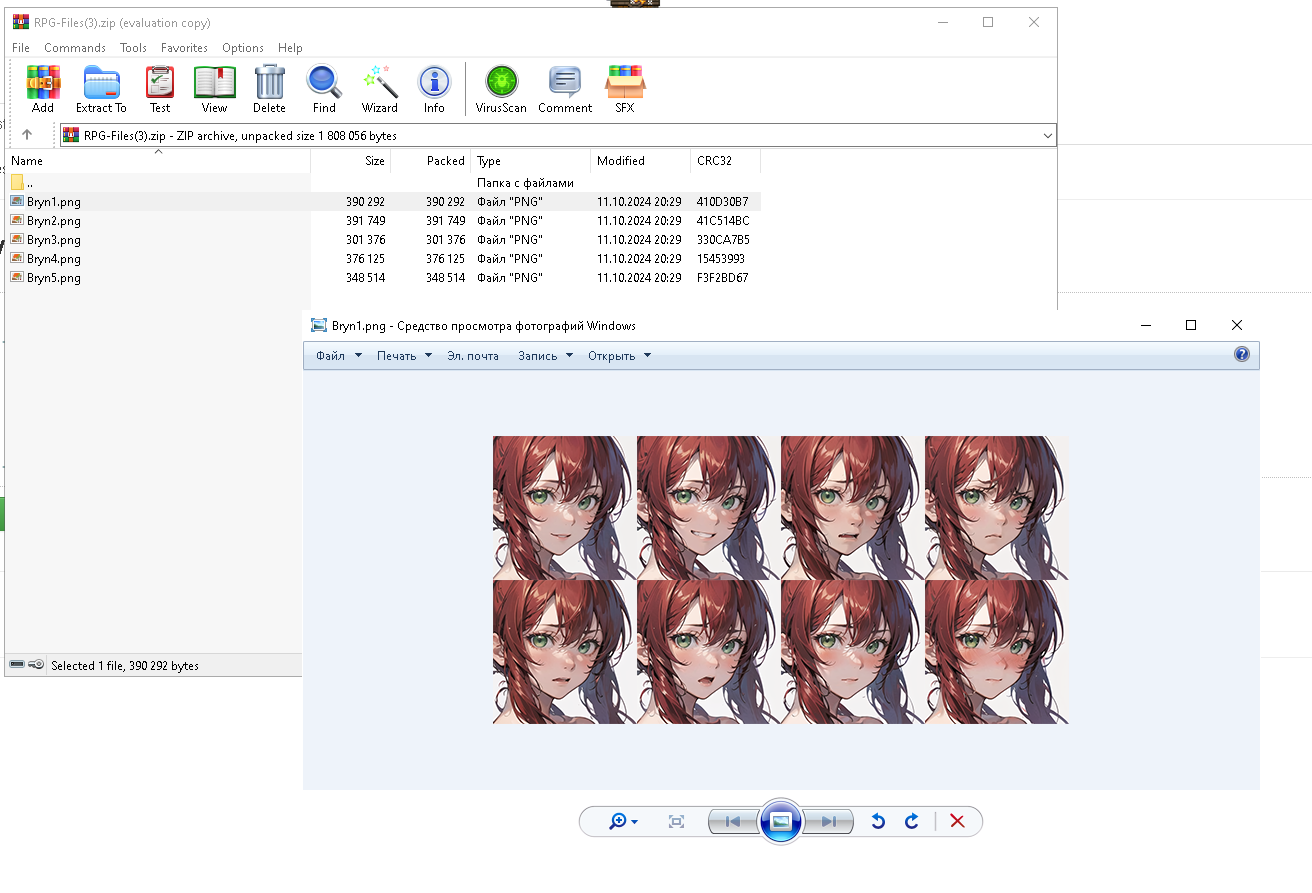
Task: Run the Test archive tool icon
Action: tap(159, 88)
